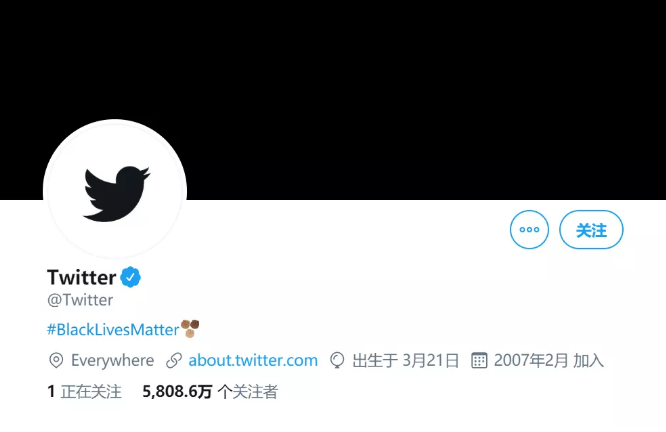Open the 1 正在关注 following list
666x432 pixels.
tap(85, 392)
